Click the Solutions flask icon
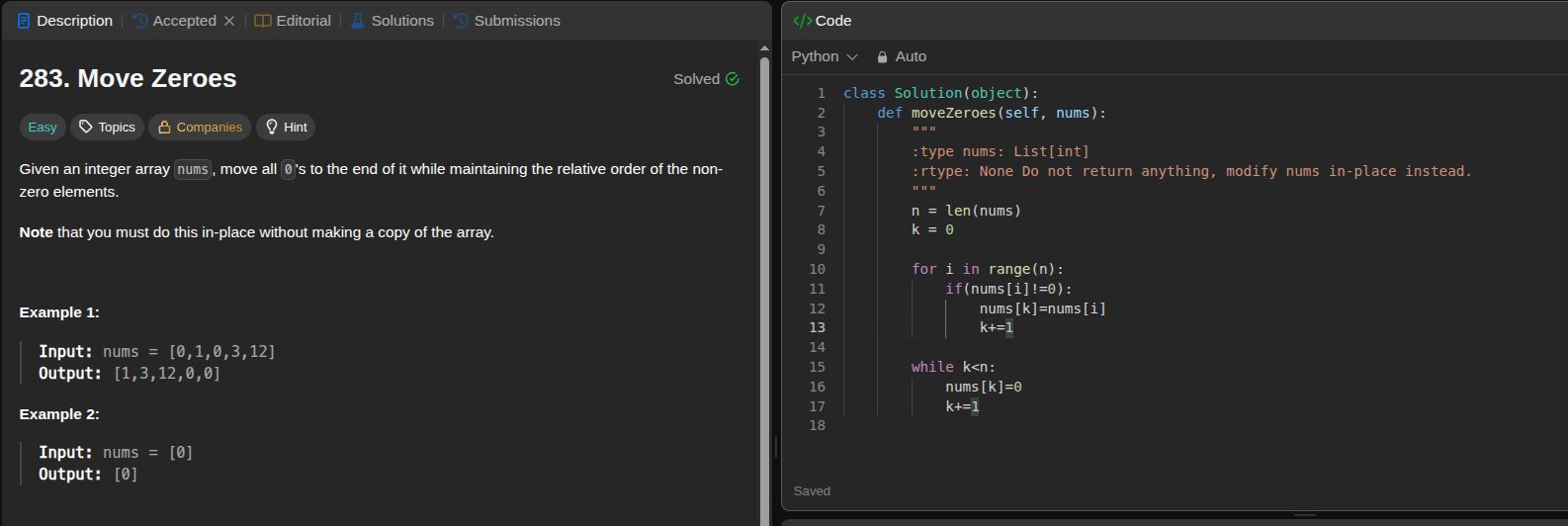1568x526 pixels. (x=357, y=21)
